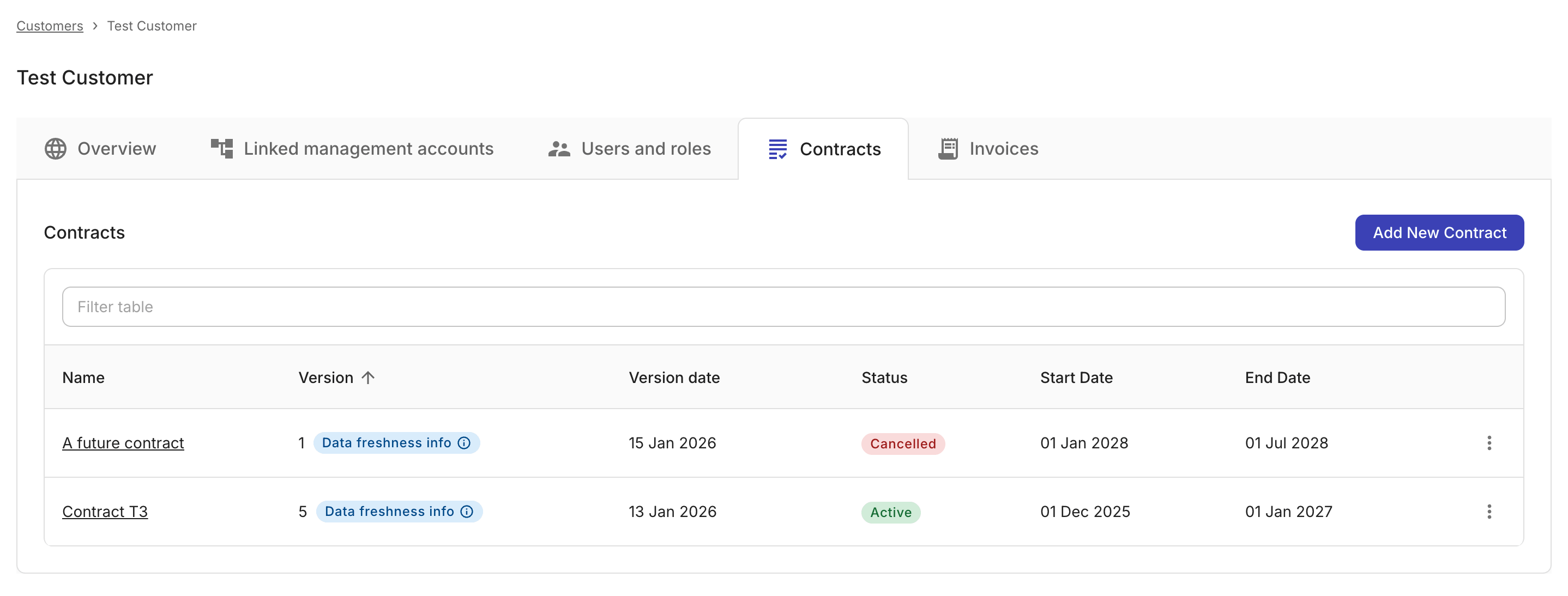Click info icon beside version 1 freshness
Image resolution: width=1568 pixels, height=596 pixels.
(465, 443)
